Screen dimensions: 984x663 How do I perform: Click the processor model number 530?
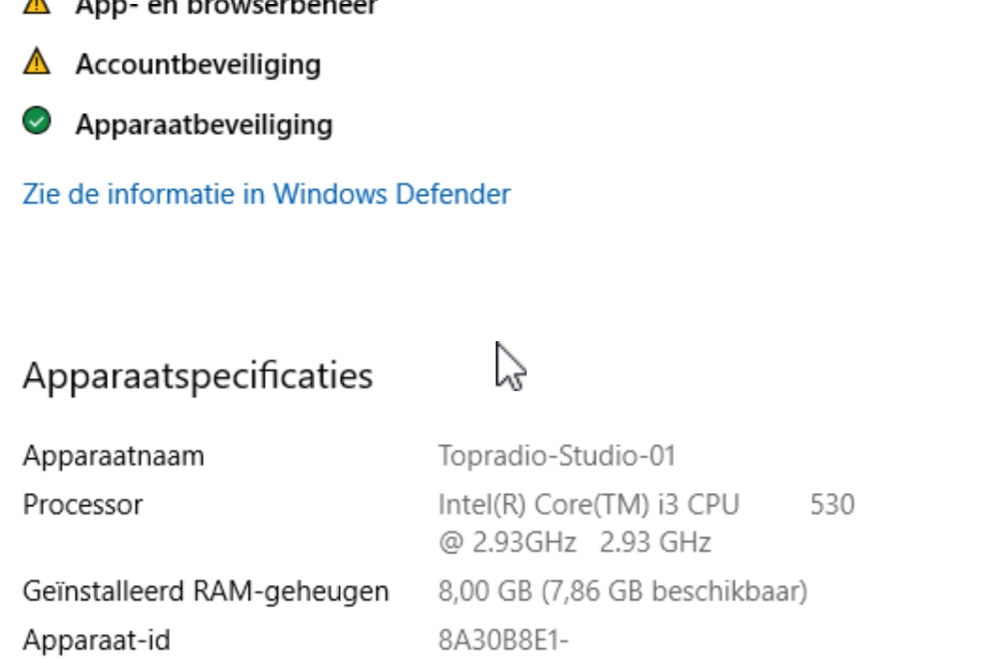coord(832,504)
